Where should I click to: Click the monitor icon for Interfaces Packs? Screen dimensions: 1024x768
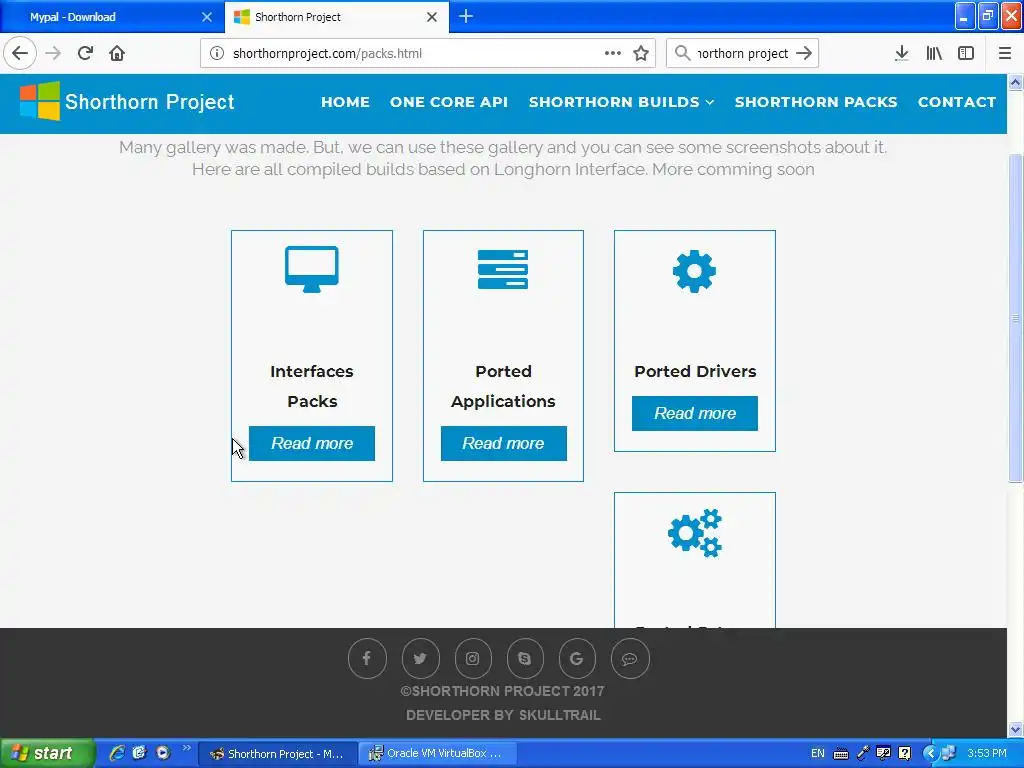pyautogui.click(x=312, y=269)
